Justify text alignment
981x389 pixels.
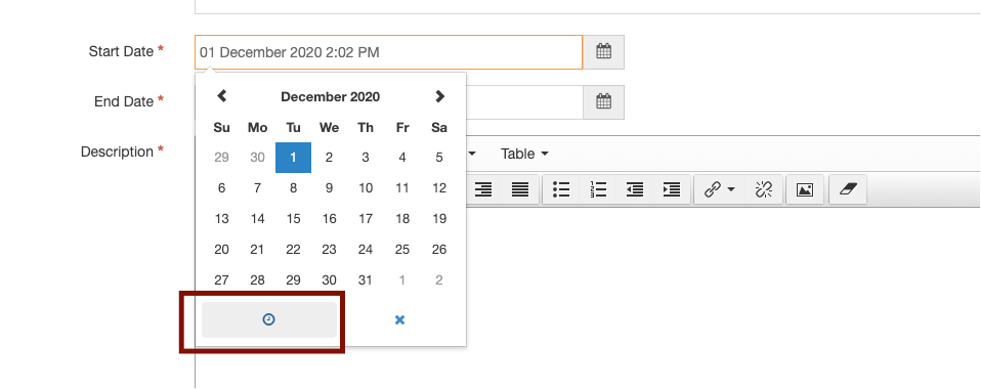tap(520, 189)
